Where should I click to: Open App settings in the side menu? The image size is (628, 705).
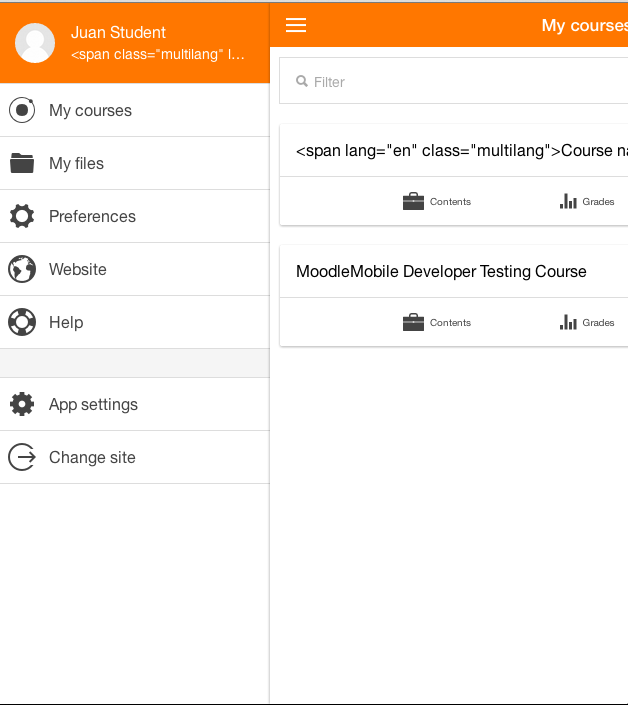[x=135, y=404]
